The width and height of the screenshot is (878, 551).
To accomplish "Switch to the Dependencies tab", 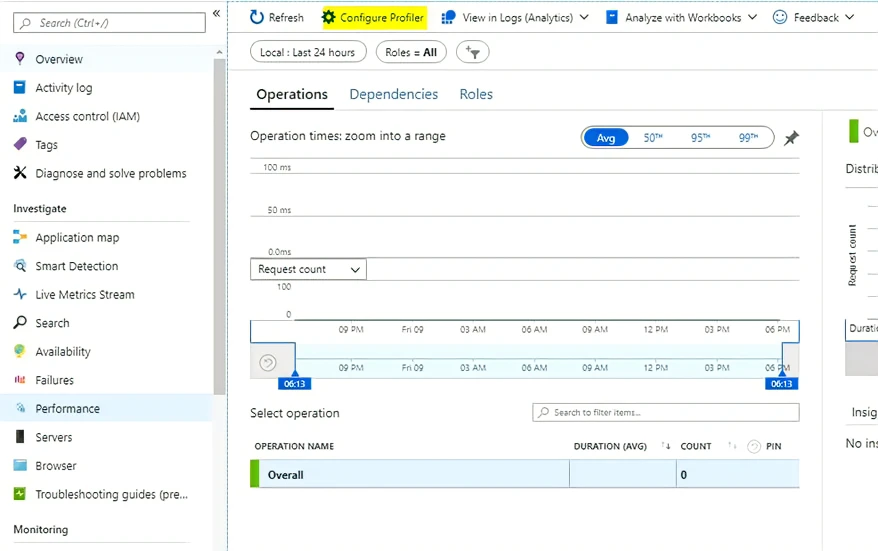I will [x=393, y=94].
